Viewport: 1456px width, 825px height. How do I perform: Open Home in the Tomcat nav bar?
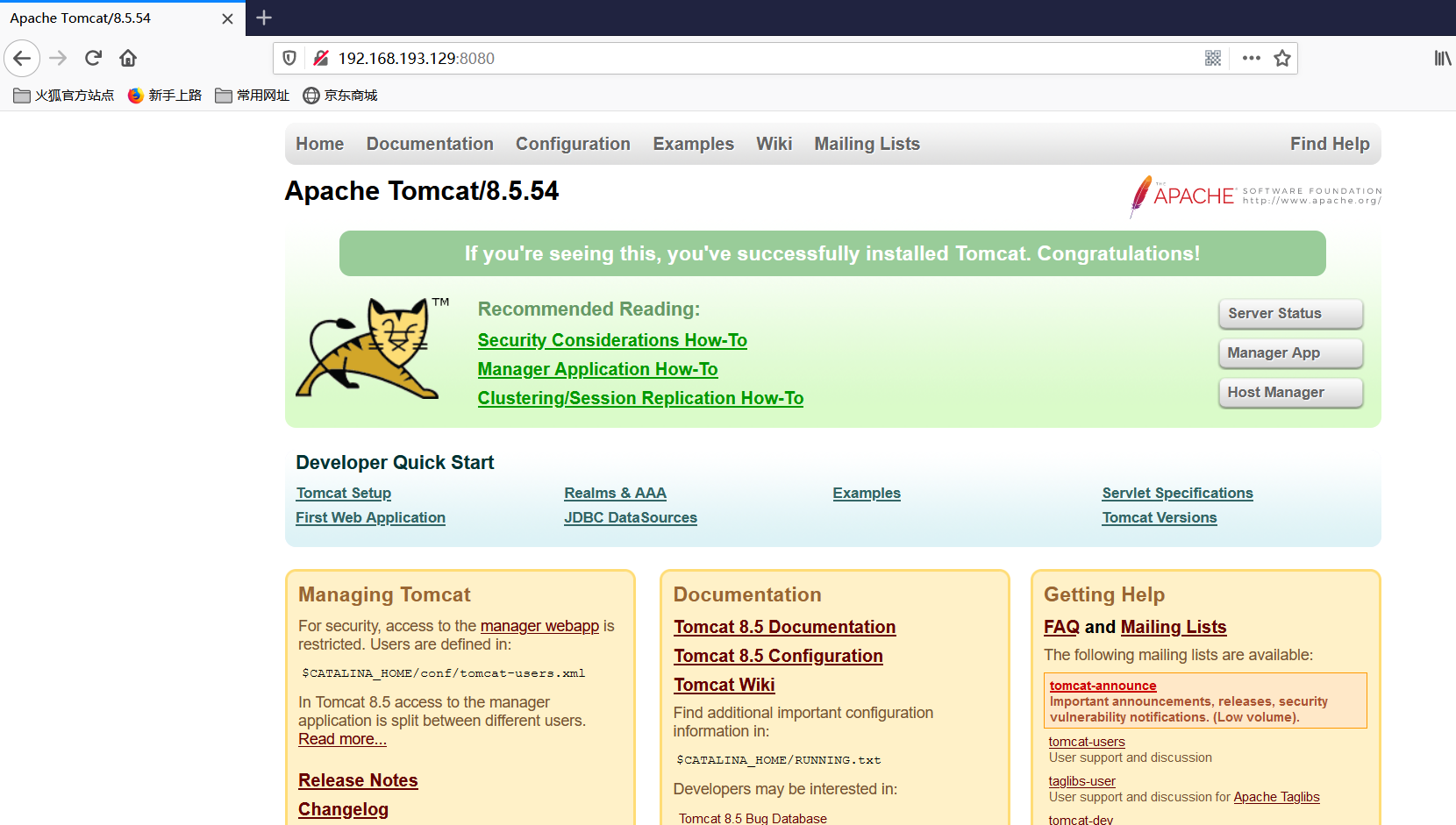[x=320, y=144]
